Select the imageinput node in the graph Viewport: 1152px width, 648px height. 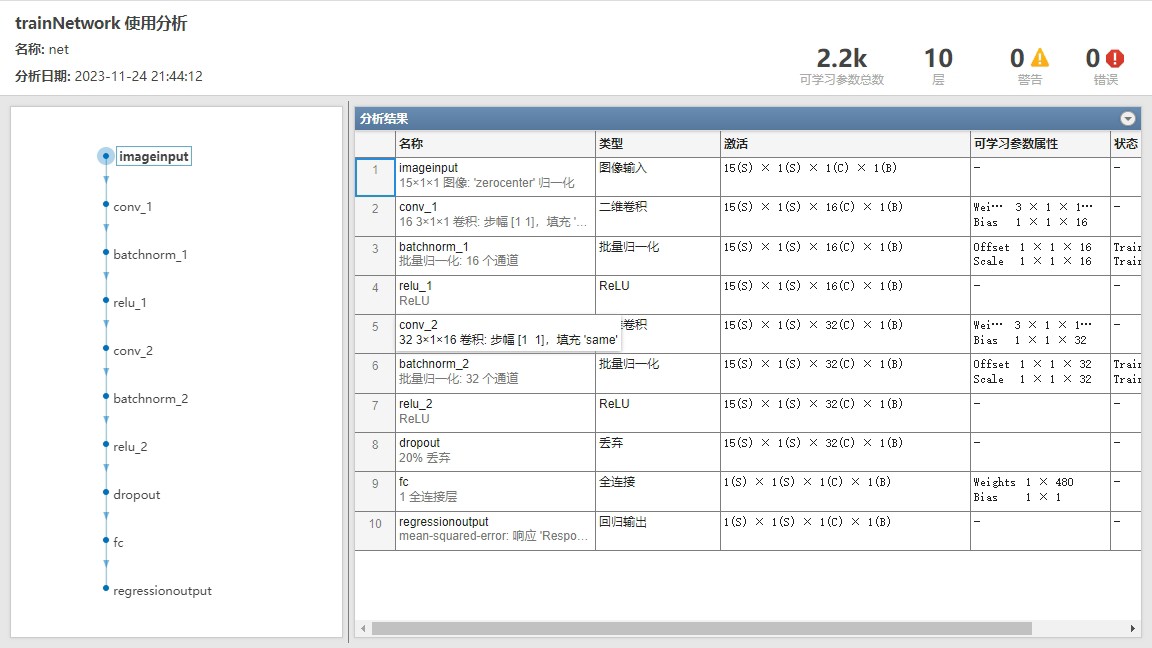tap(154, 156)
